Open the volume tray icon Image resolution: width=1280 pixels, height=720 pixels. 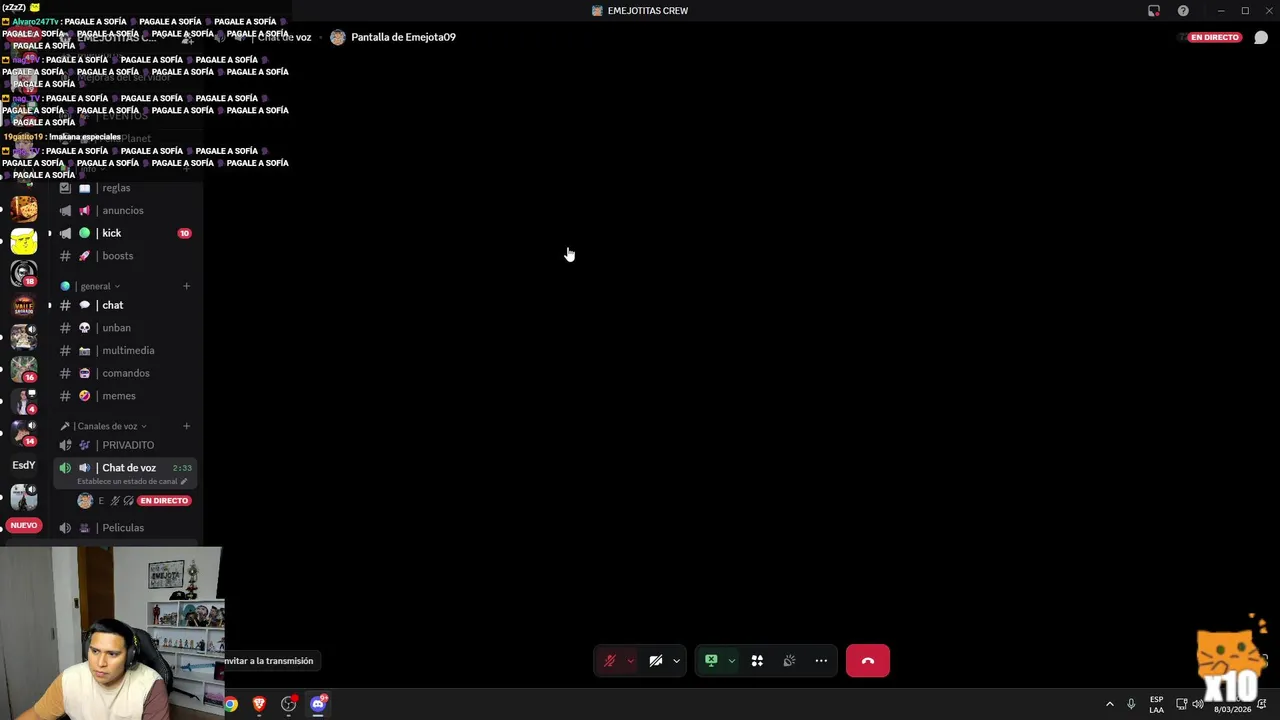(x=1198, y=704)
